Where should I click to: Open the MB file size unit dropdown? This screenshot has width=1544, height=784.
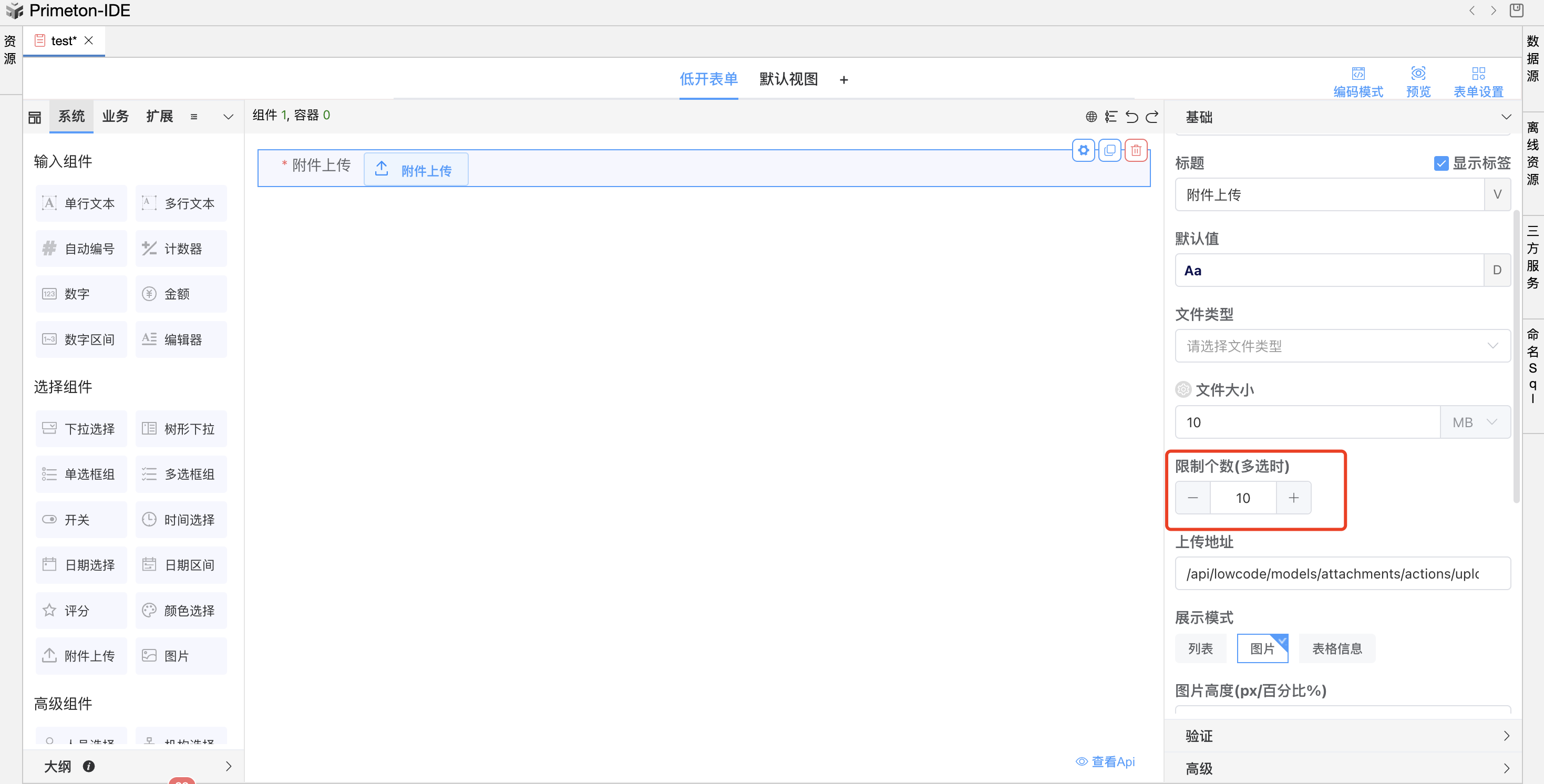pos(1475,422)
